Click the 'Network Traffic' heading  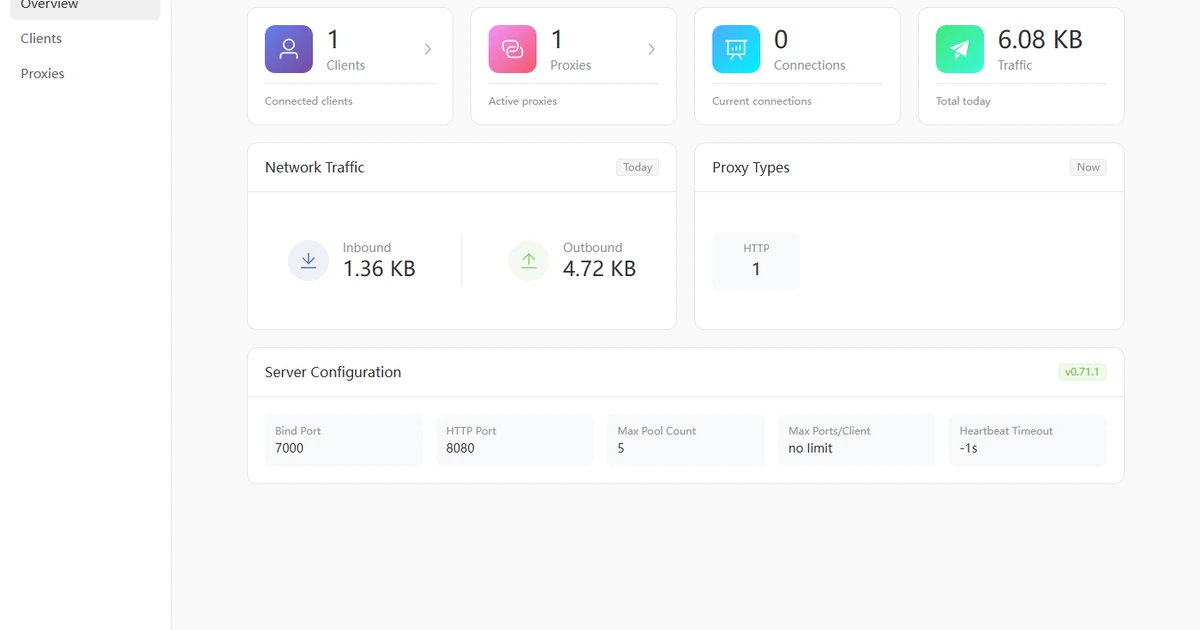pos(315,167)
